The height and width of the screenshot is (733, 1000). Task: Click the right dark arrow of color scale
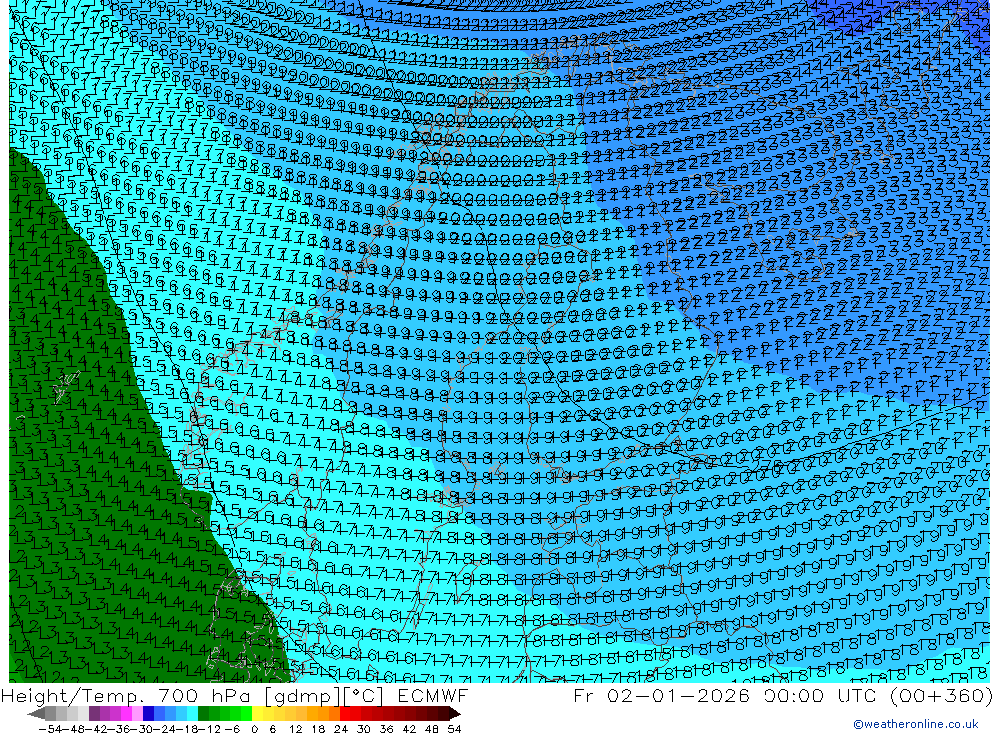click(x=454, y=713)
